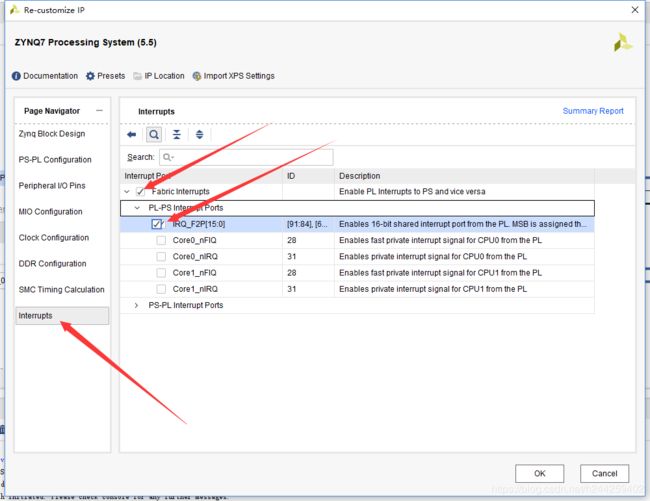Collapse the PL-PS Interrupt Ports node

[137, 208]
